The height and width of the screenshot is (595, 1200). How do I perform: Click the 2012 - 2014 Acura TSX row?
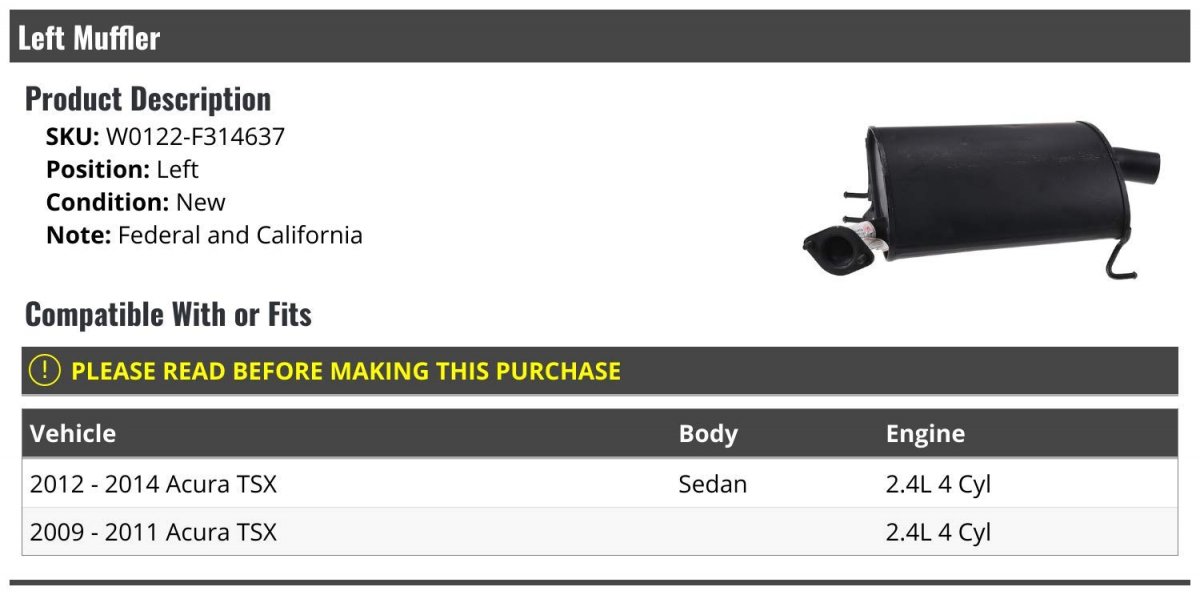(x=600, y=484)
